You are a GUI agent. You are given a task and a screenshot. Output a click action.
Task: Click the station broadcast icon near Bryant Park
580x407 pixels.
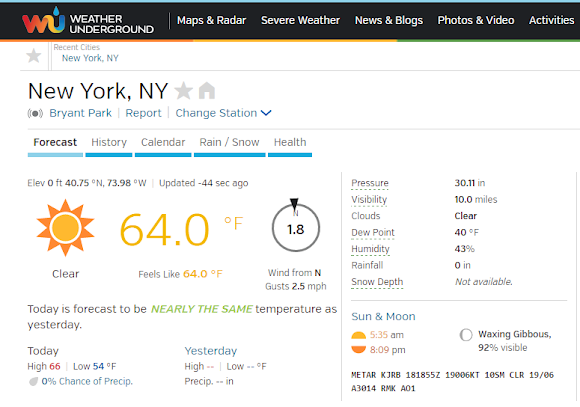[35, 113]
